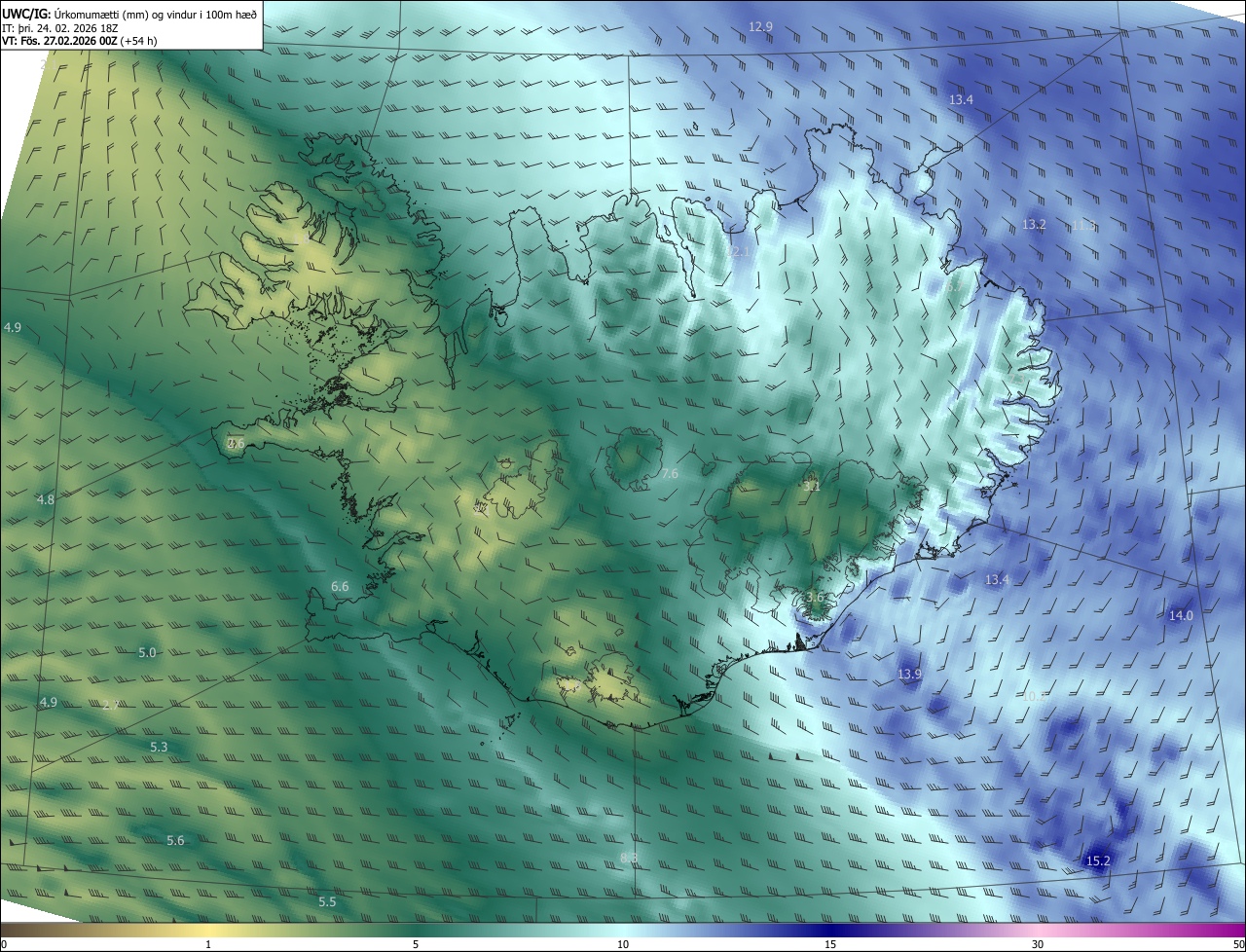Pick the pale pink color above the 30 tick

[x=1038, y=931]
